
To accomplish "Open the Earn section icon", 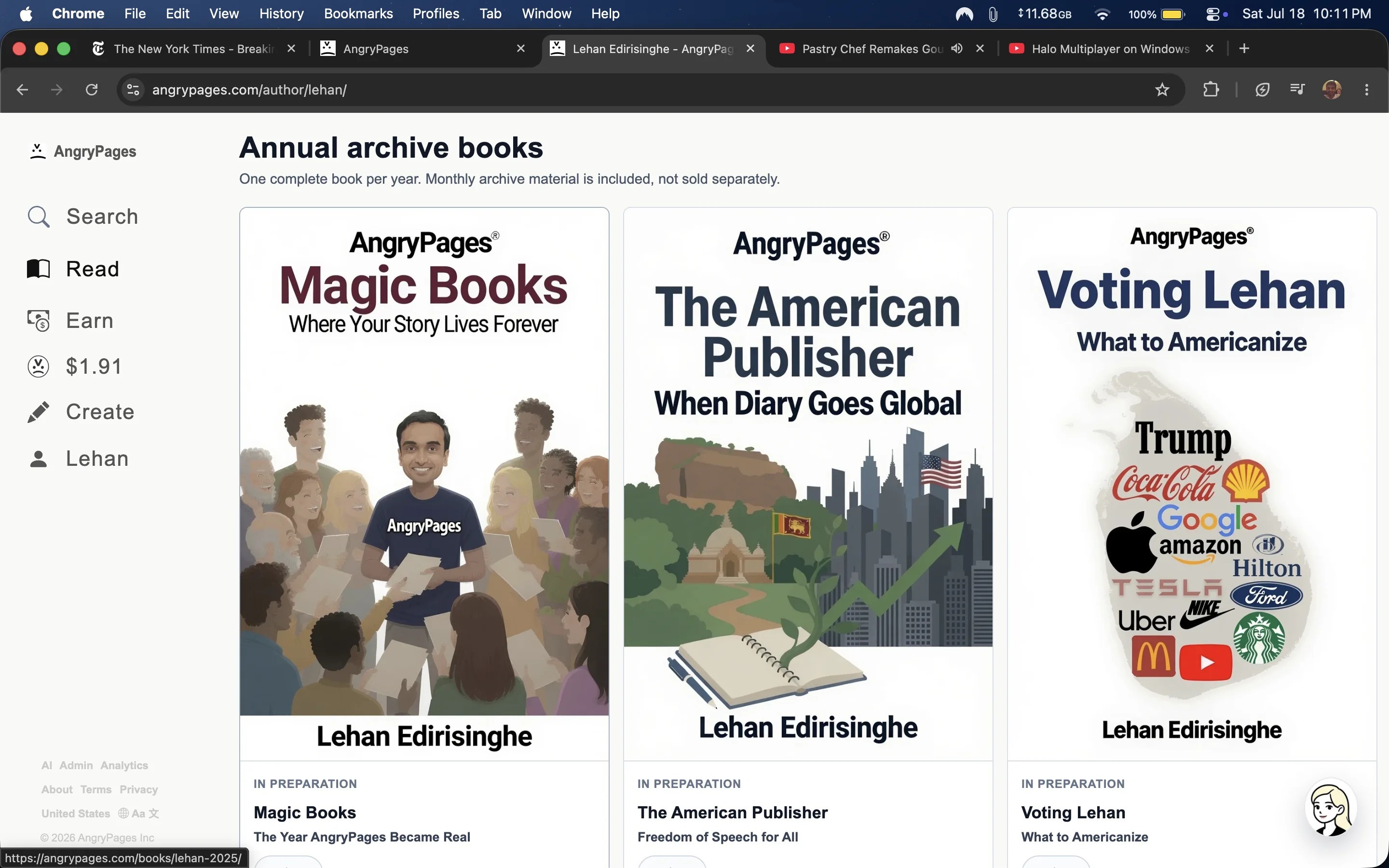I will (x=39, y=320).
